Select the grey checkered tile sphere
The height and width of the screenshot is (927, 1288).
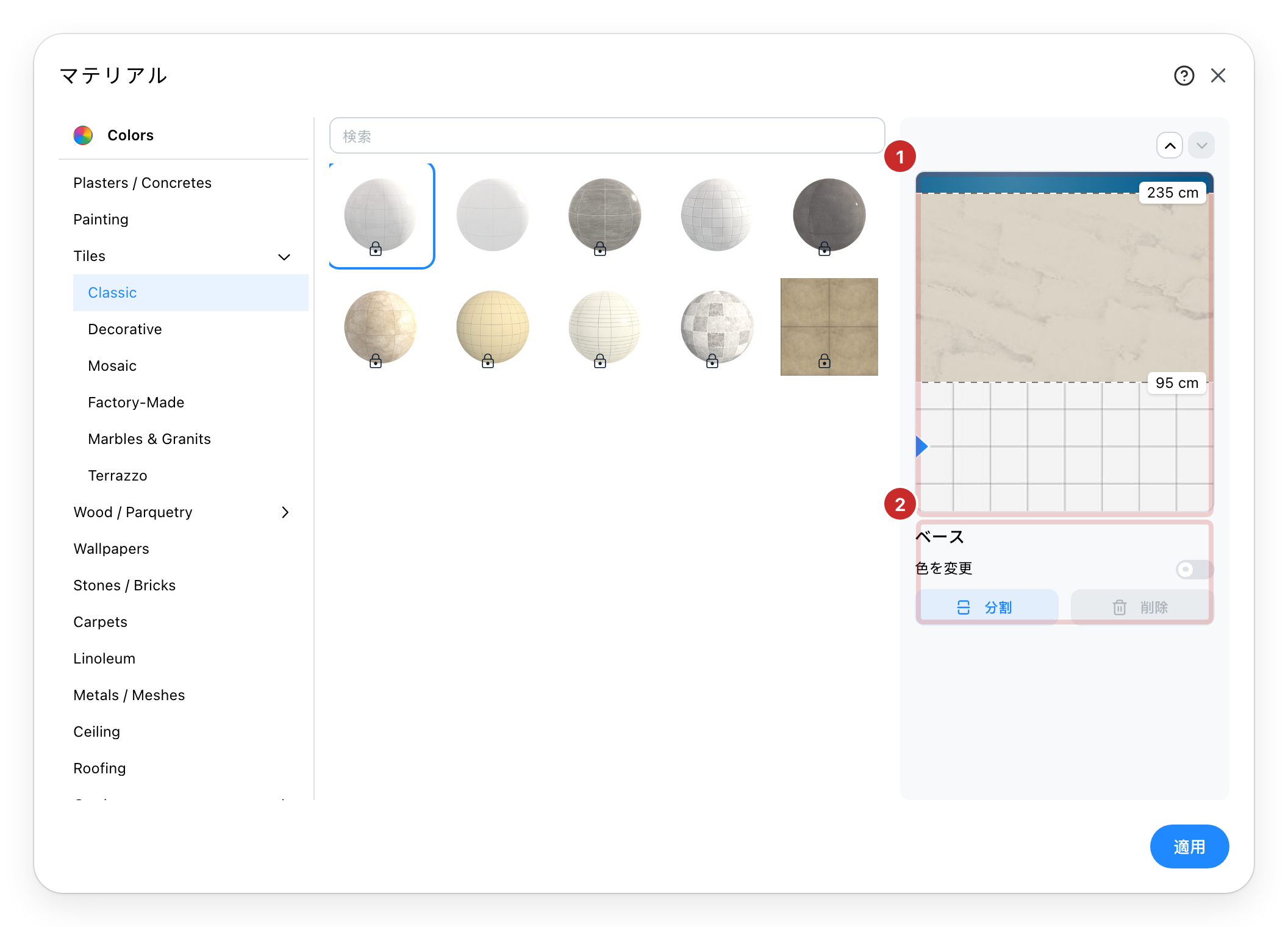point(717,327)
